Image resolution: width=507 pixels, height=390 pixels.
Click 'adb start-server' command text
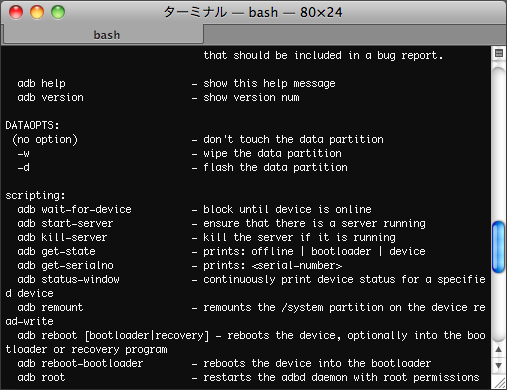click(x=65, y=223)
